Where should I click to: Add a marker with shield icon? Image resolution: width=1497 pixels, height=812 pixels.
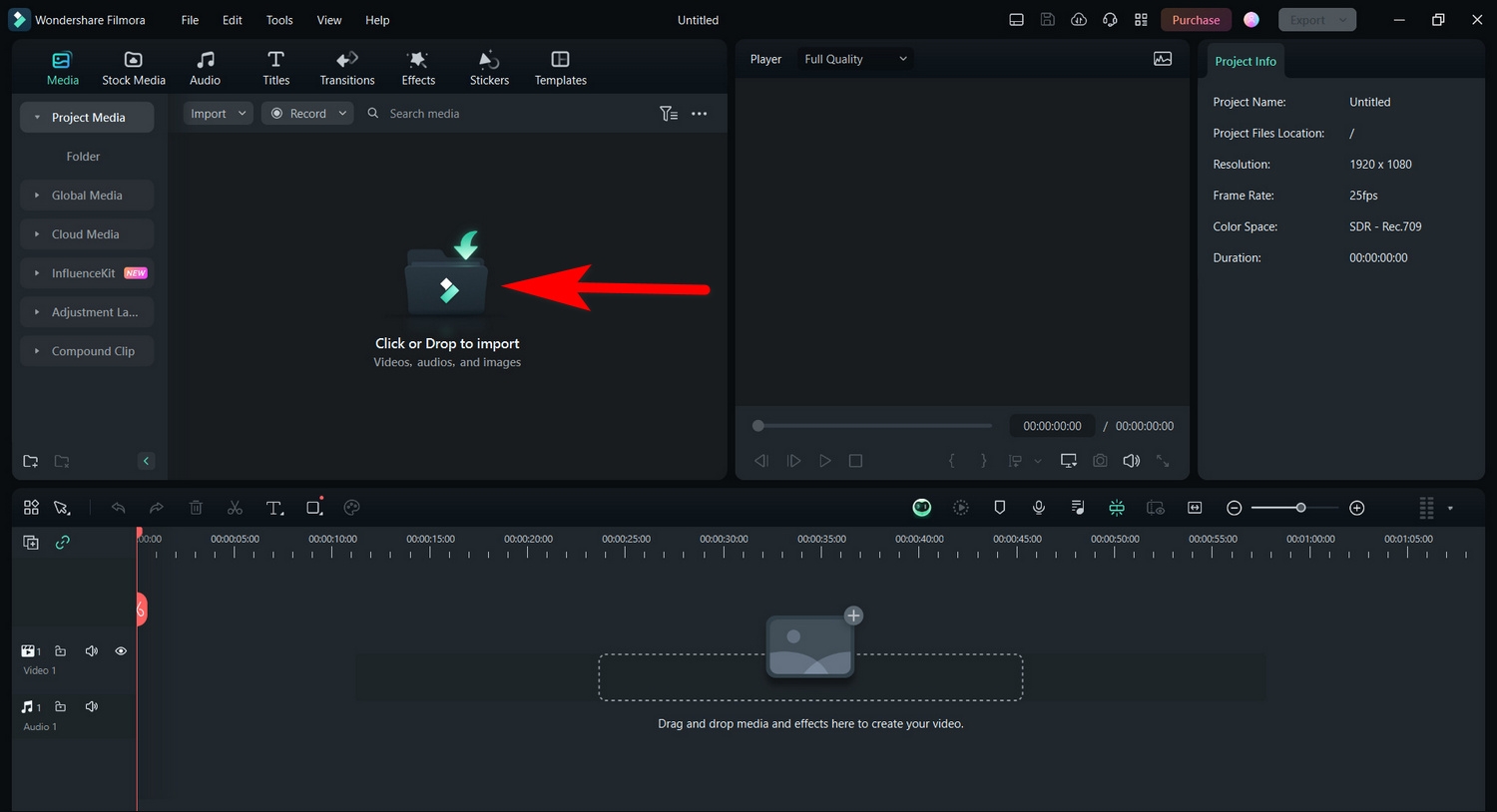click(999, 508)
